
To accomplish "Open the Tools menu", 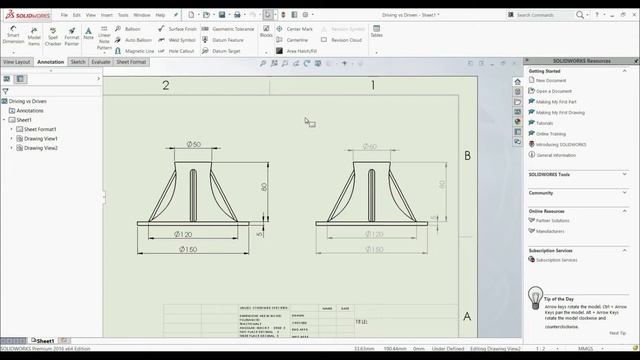I will (x=123, y=15).
